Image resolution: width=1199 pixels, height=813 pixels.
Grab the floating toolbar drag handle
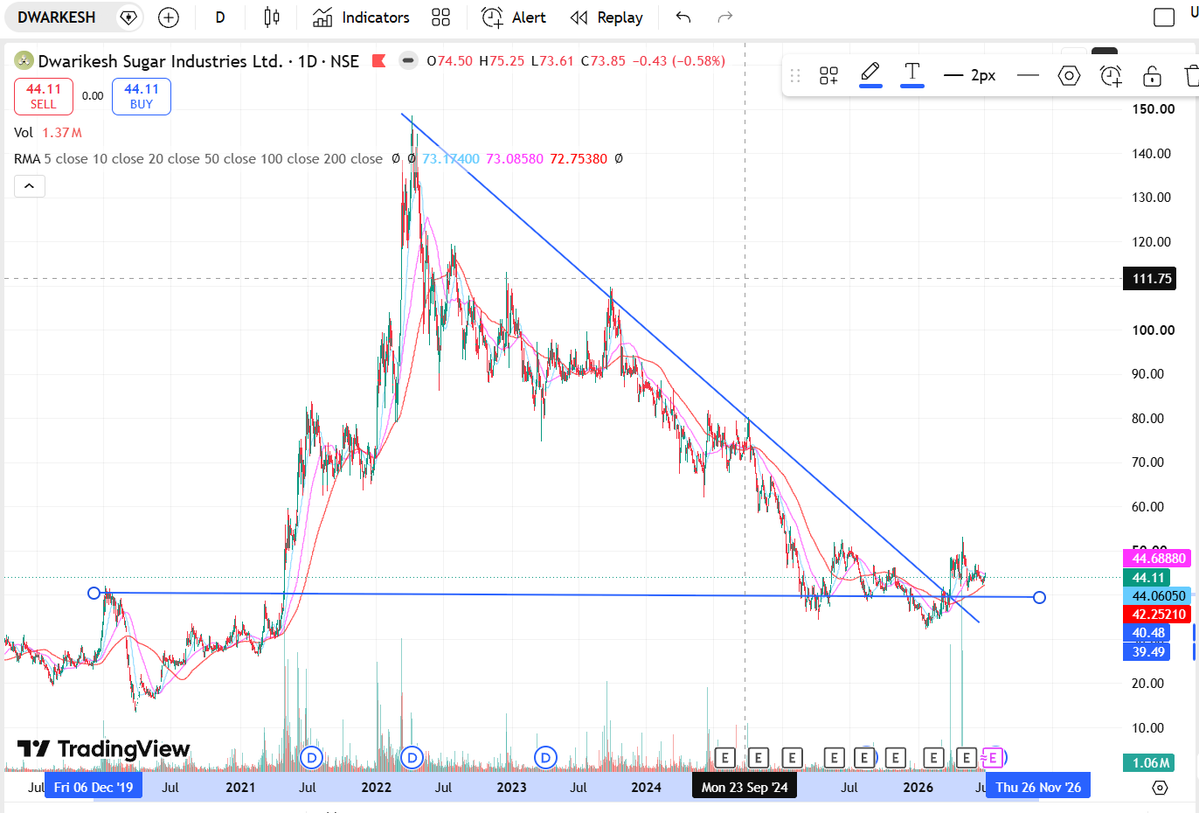click(x=795, y=75)
